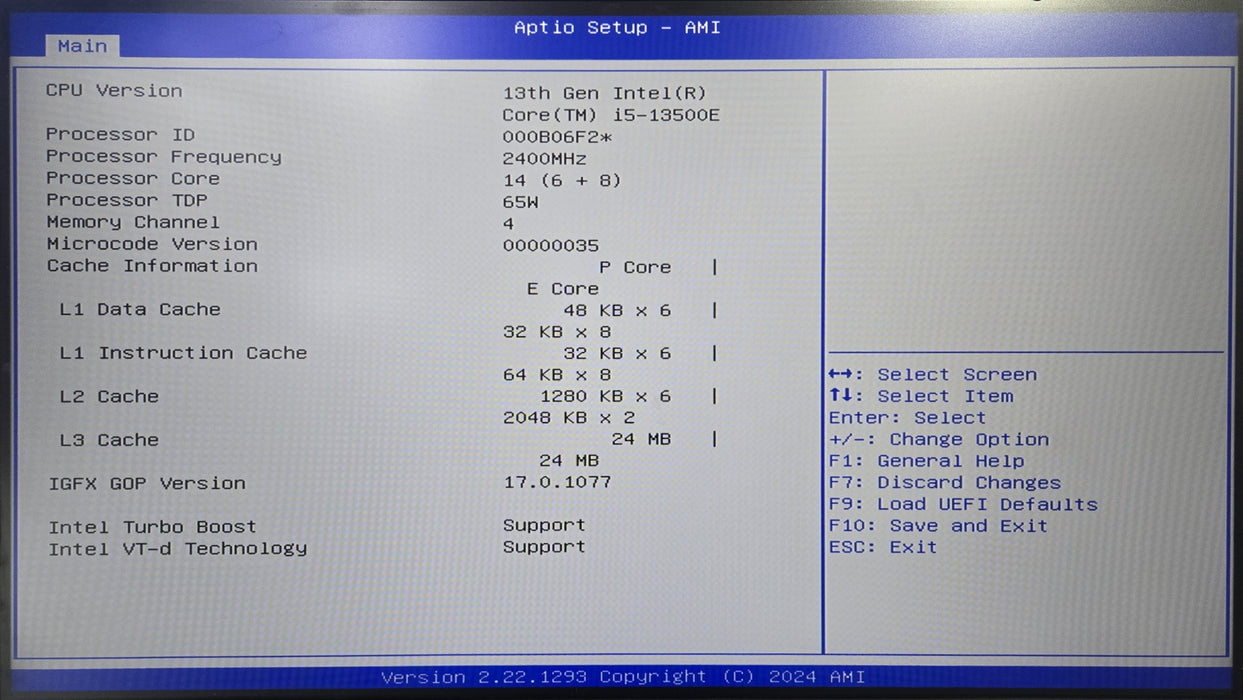Click the 17.0.1077 version value

[x=557, y=482]
